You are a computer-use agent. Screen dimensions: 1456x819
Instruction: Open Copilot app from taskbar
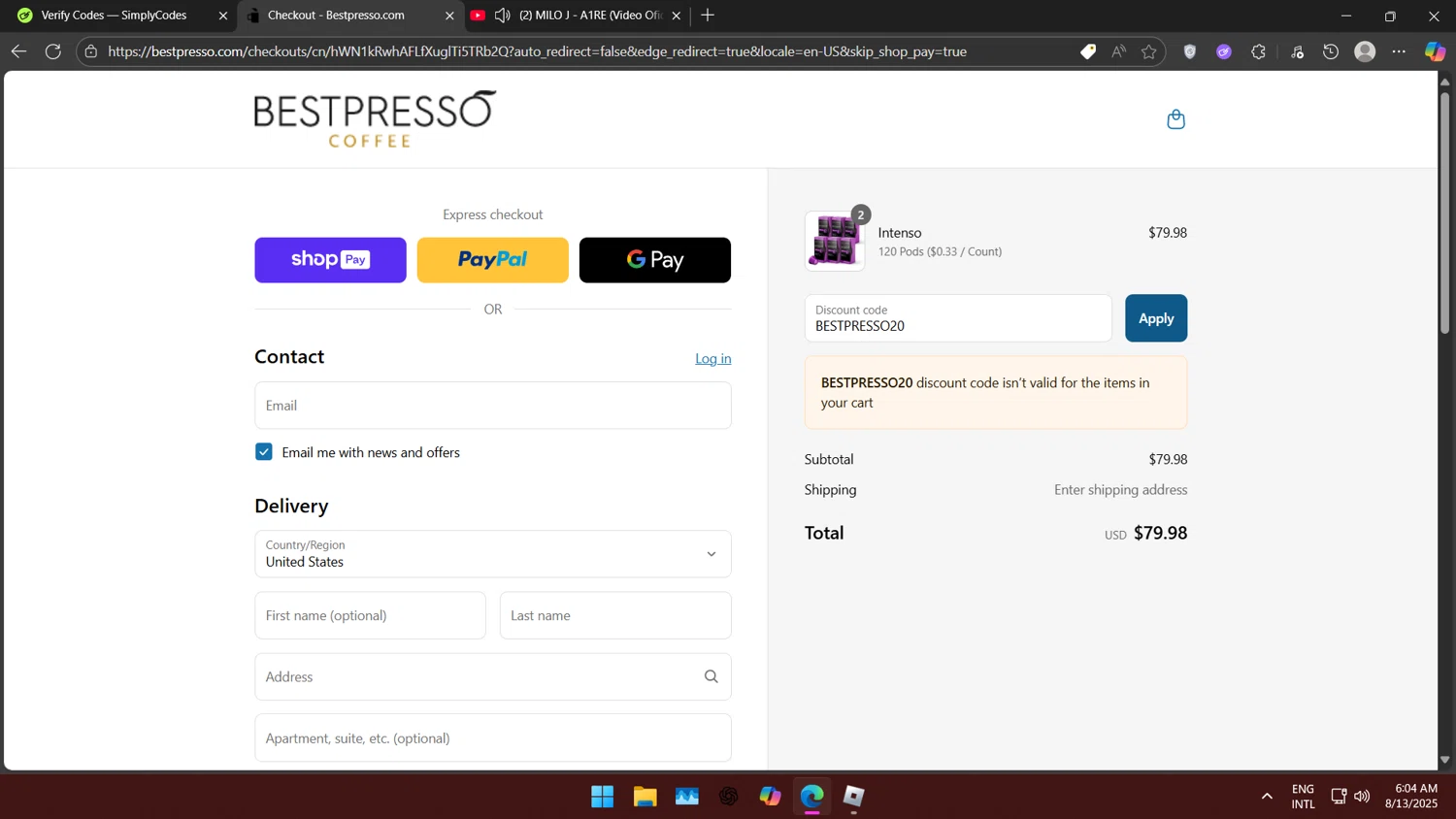pos(771,797)
